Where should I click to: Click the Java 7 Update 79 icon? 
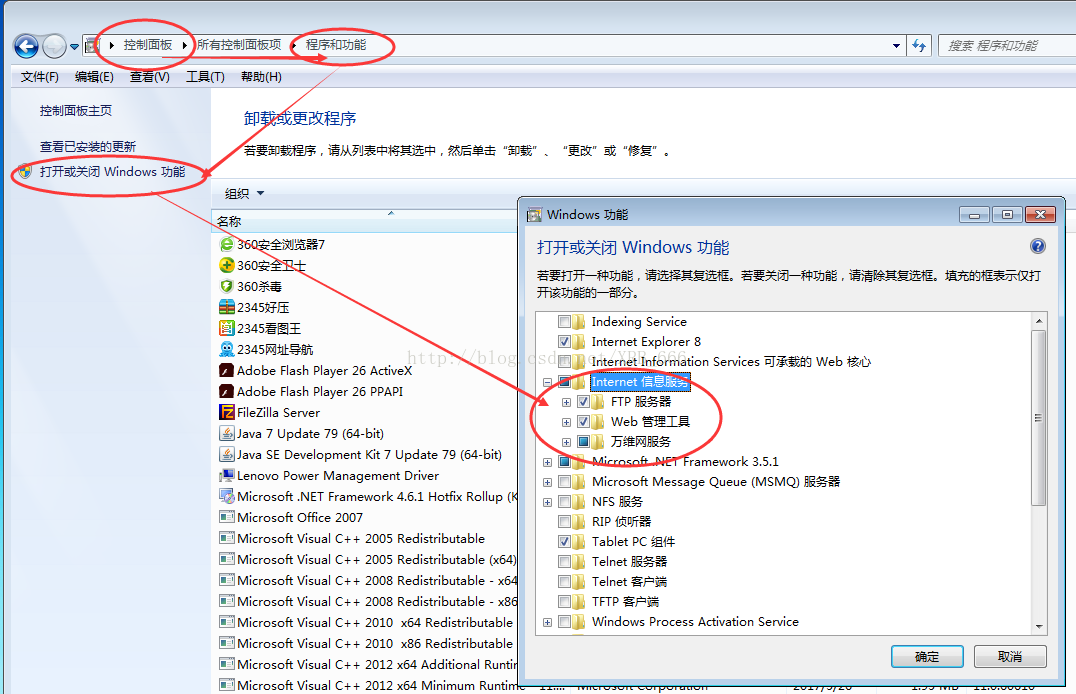[x=227, y=433]
